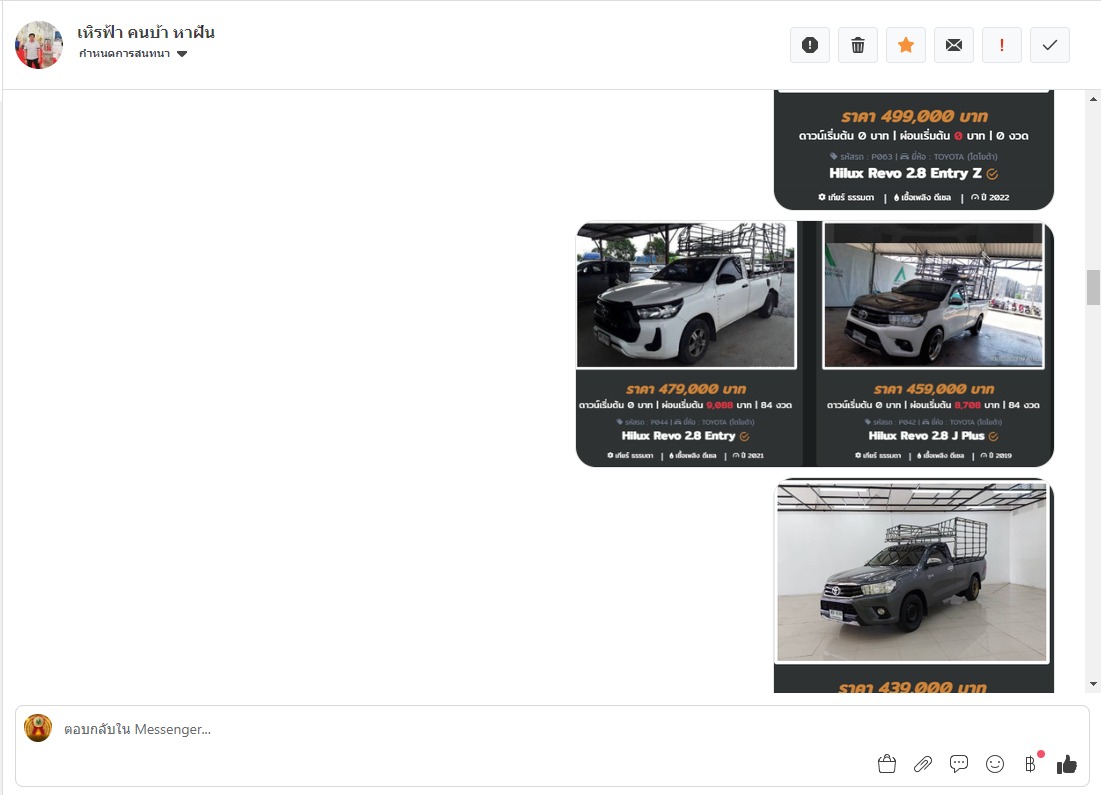This screenshot has height=795, width=1101.
Task: Mark the conversation as done with the checkmark icon
Action: 1050,45
